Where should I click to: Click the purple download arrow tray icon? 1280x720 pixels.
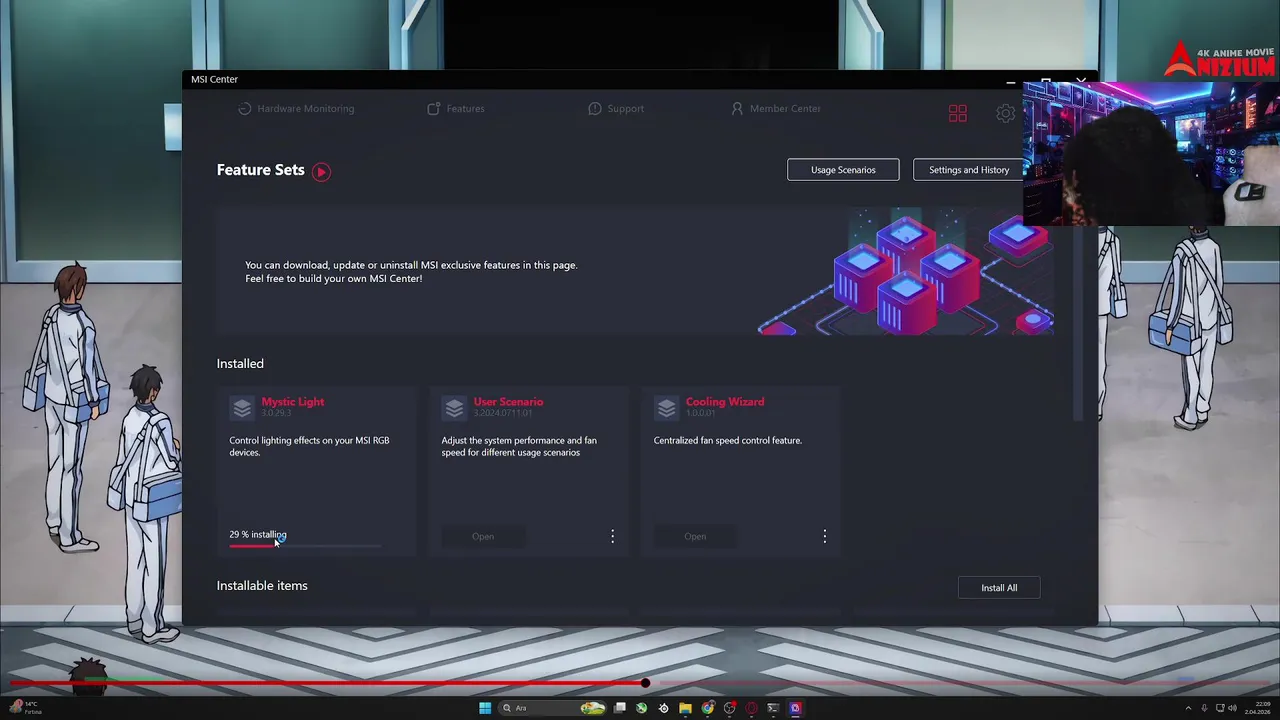point(1204,708)
